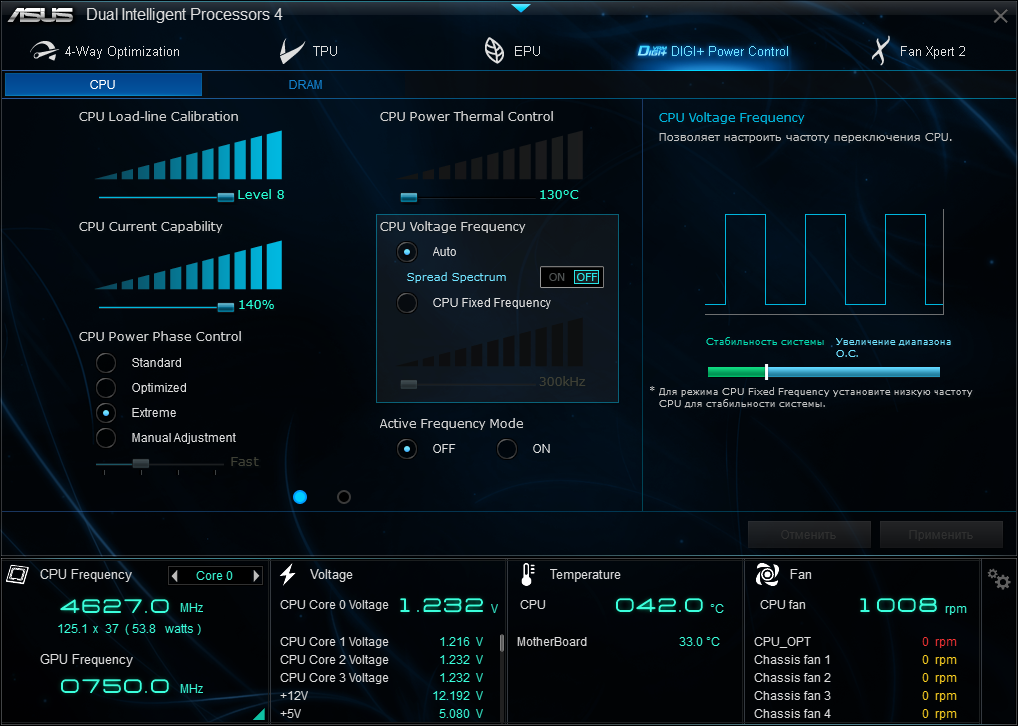This screenshot has width=1018, height=726.
Task: Open the Fan Xpert 2 icon
Action: pyautogui.click(x=880, y=51)
